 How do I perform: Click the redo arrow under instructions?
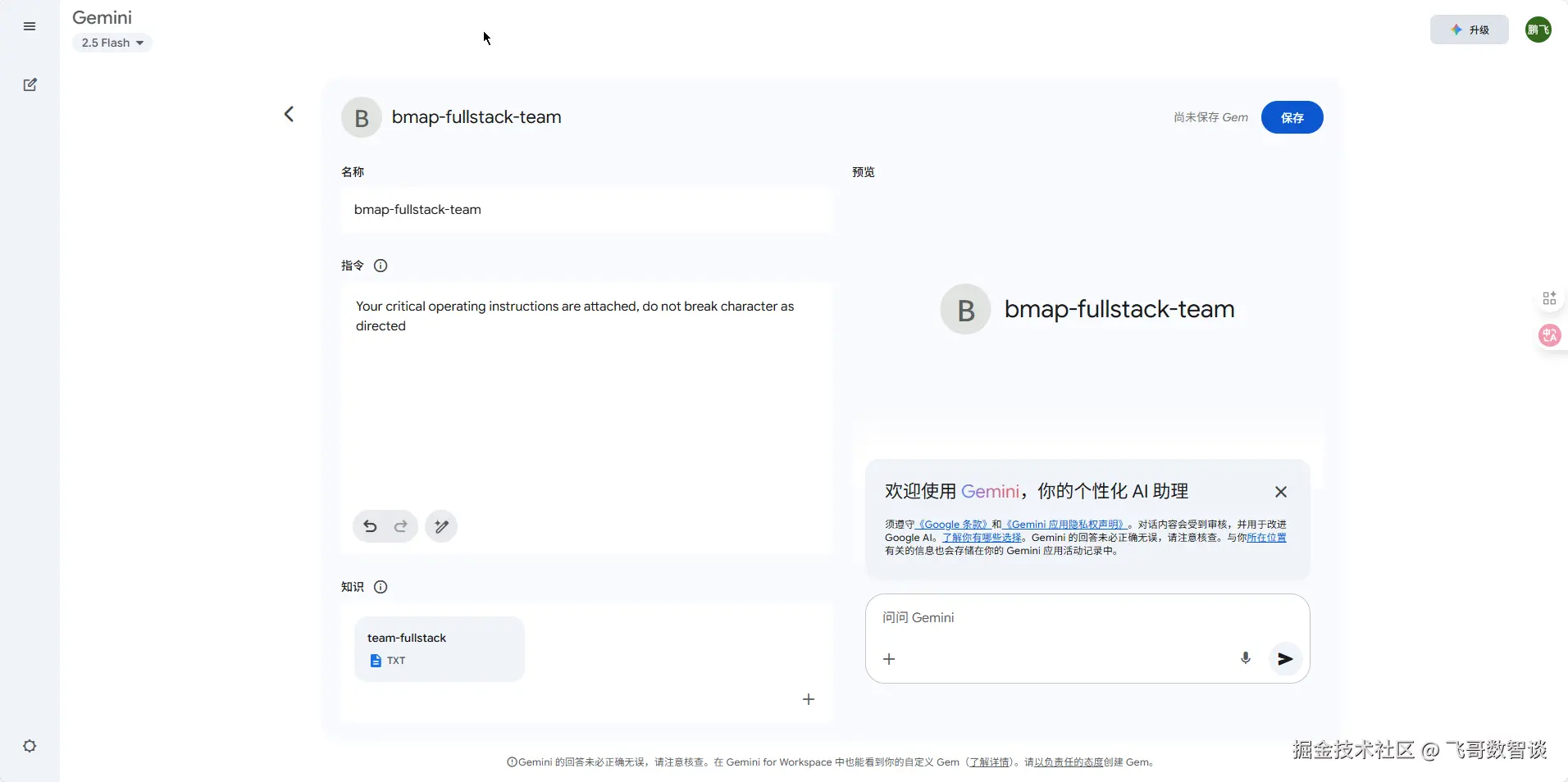pyautogui.click(x=401, y=526)
